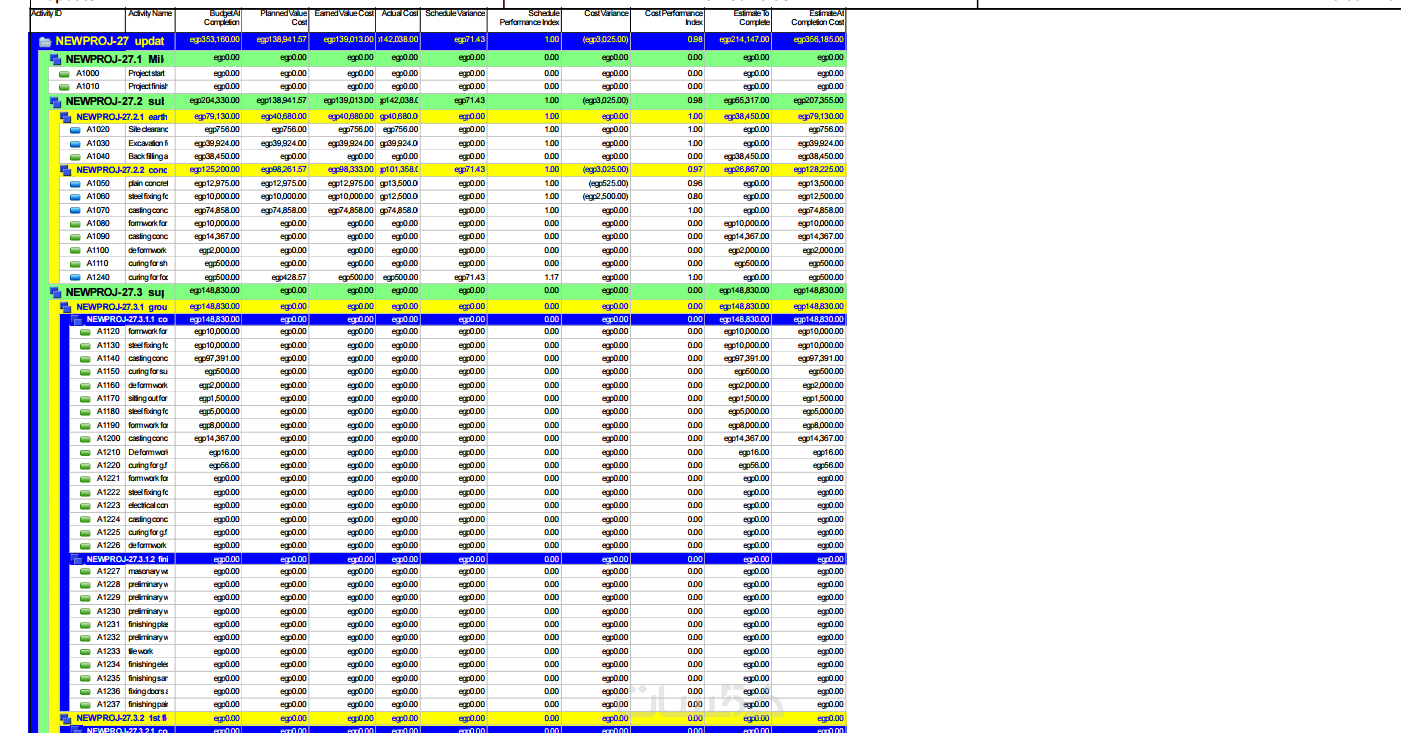Select the blue activity icon of A1030
1401x733 pixels.
point(74,144)
